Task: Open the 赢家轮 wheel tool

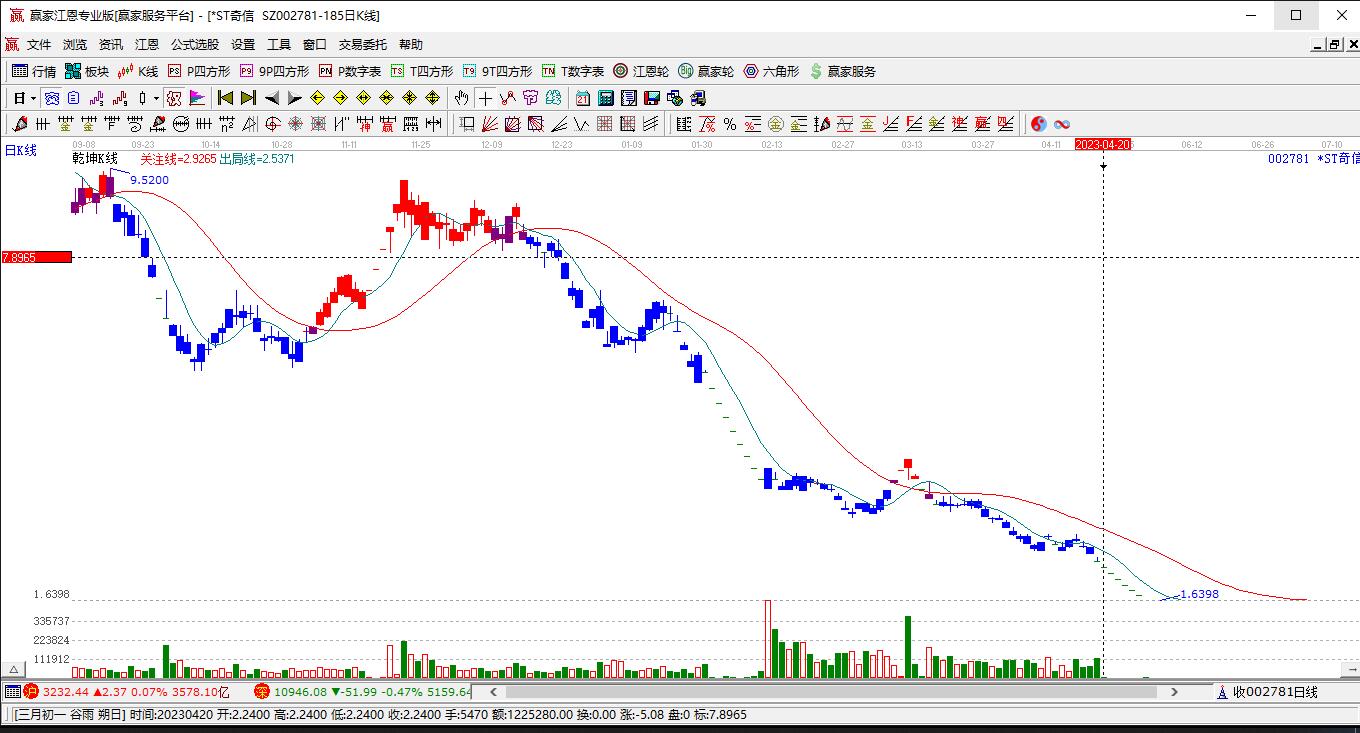Action: 706,71
